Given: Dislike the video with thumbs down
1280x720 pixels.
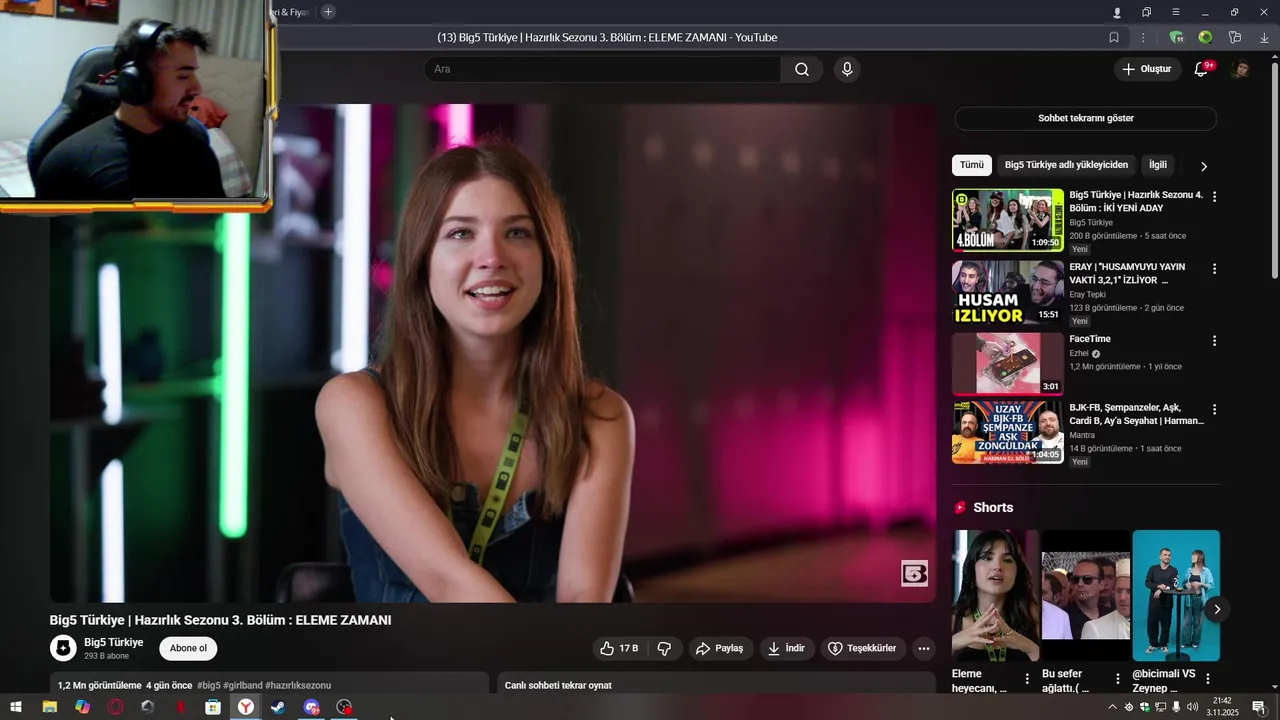Looking at the screenshot, I should [664, 648].
